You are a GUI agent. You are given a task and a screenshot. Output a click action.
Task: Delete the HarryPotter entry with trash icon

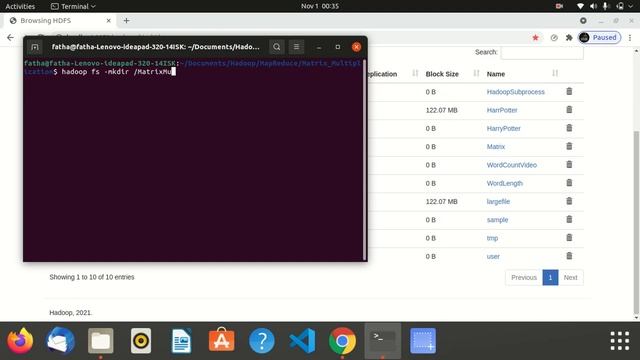[569, 128]
